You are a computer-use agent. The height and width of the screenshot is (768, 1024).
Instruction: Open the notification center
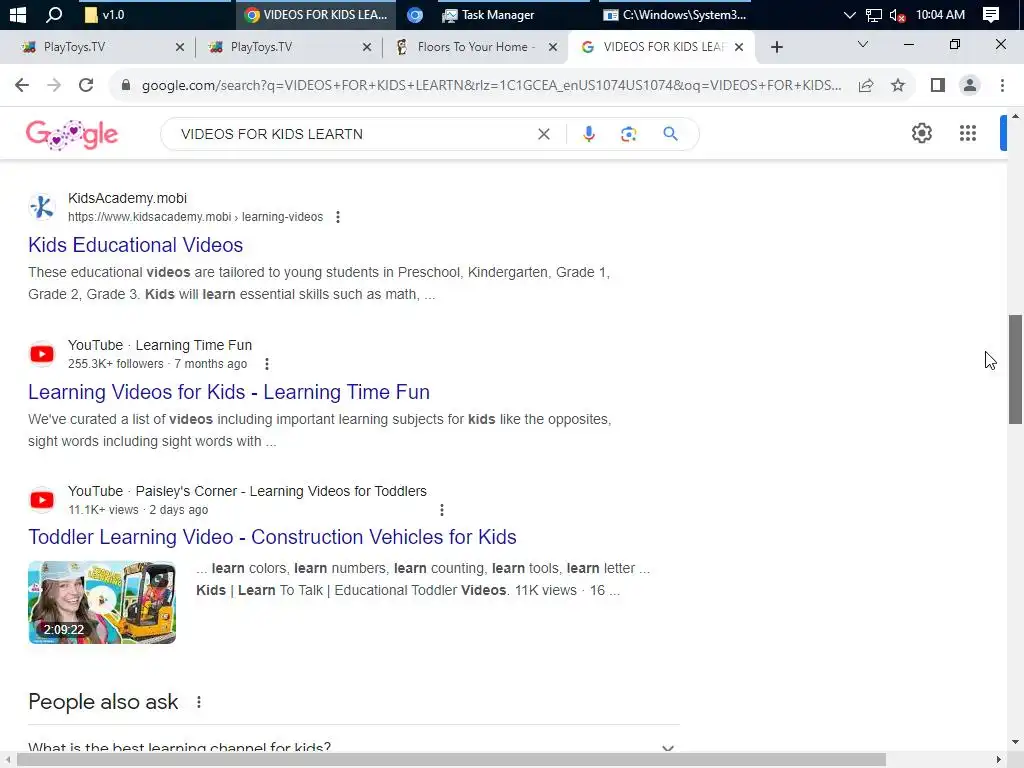pos(991,14)
